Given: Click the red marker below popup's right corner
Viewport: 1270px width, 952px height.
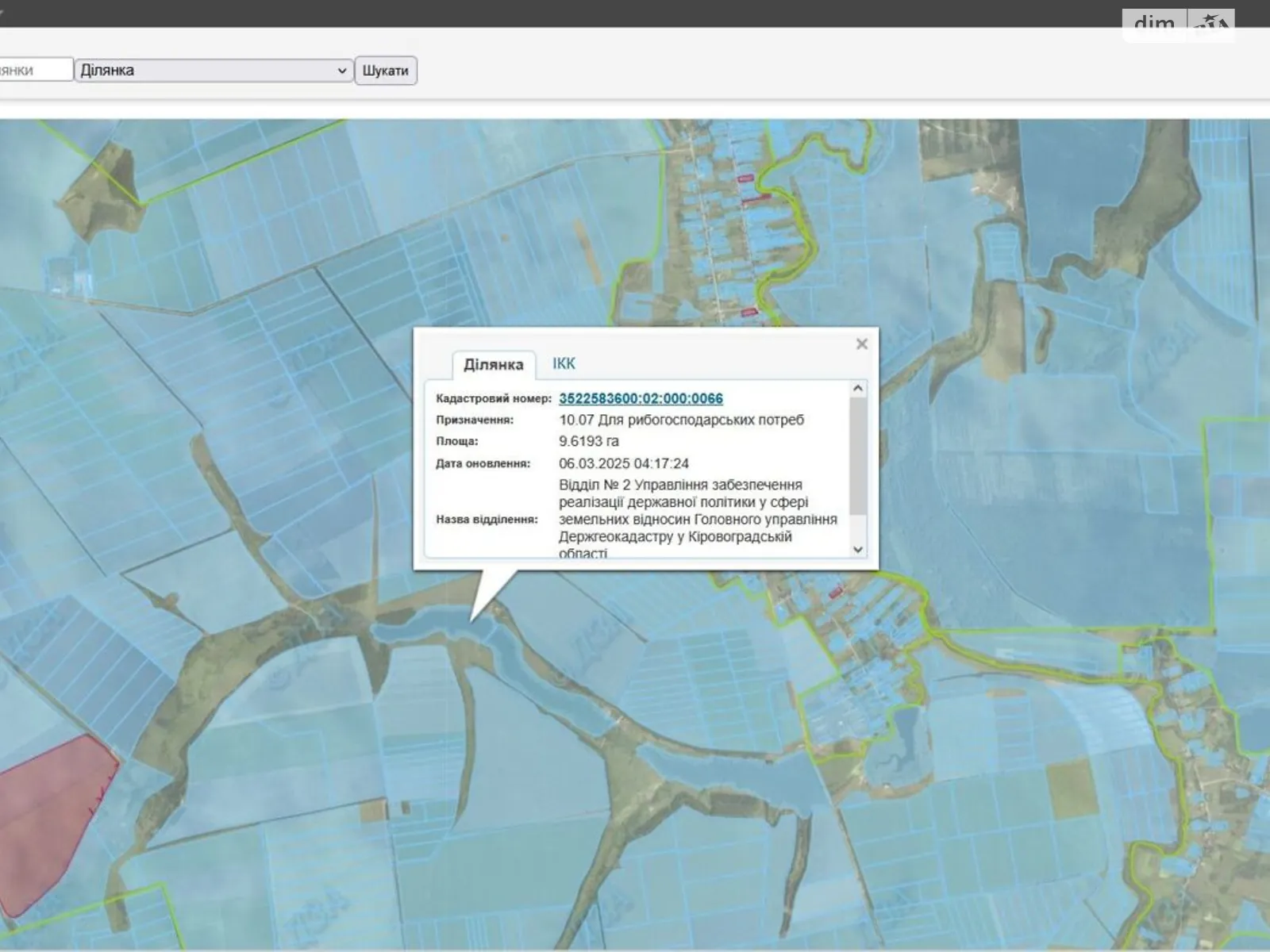Looking at the screenshot, I should [835, 593].
